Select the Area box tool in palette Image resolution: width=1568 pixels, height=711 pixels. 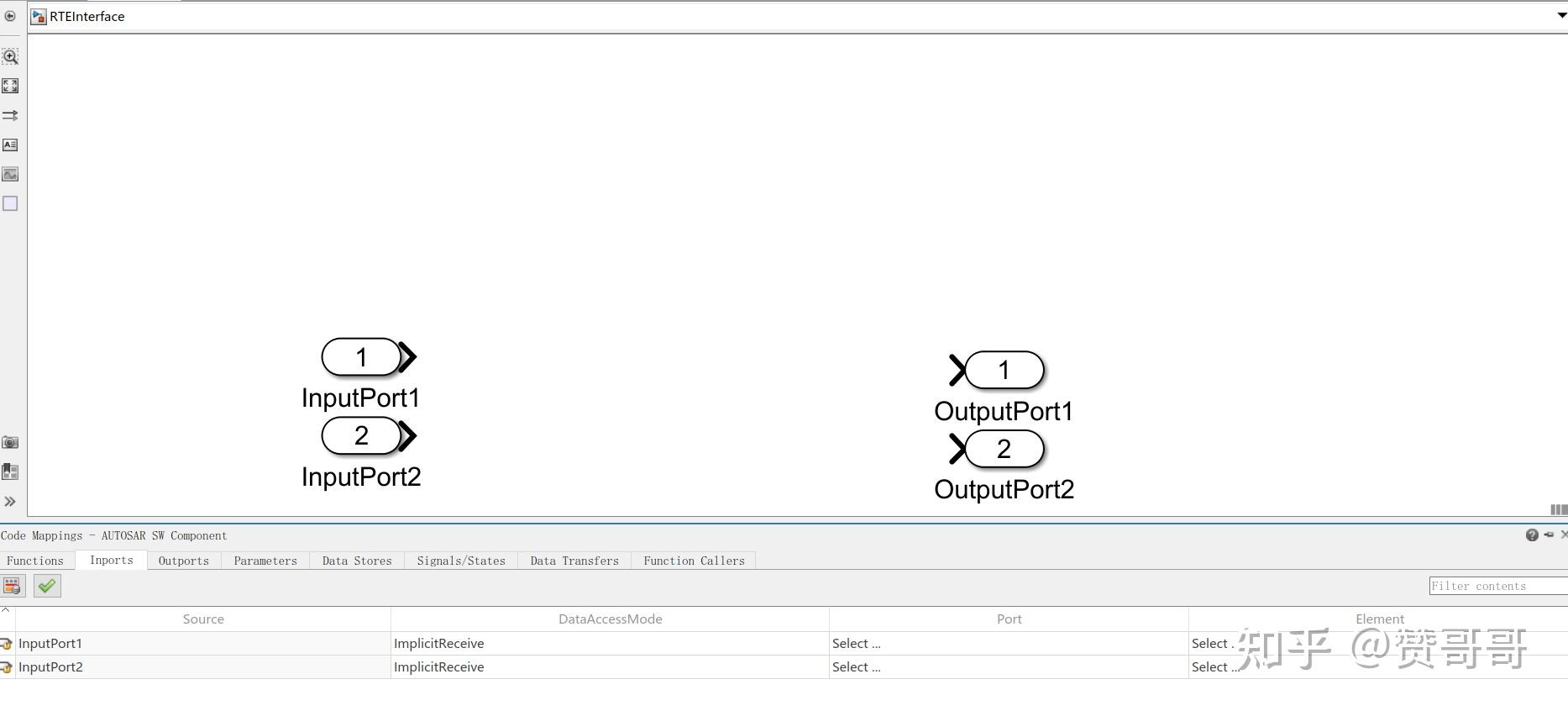pyautogui.click(x=10, y=203)
